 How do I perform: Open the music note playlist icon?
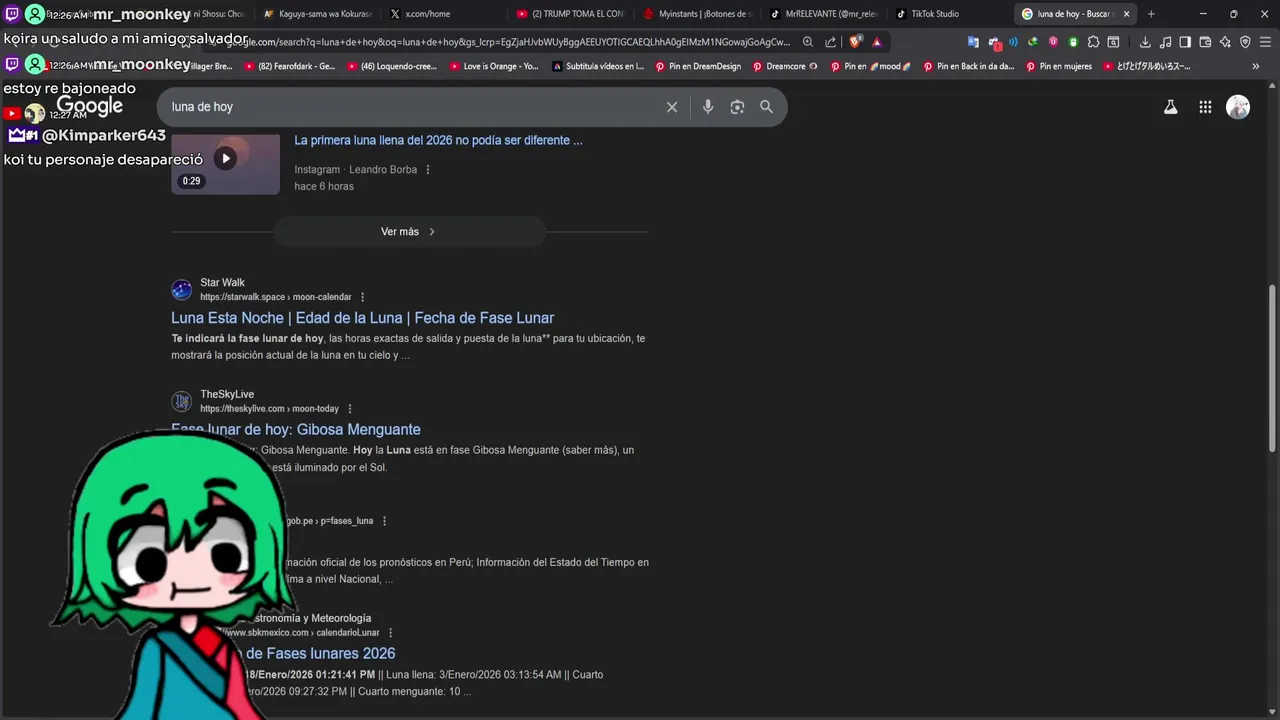pos(1165,42)
